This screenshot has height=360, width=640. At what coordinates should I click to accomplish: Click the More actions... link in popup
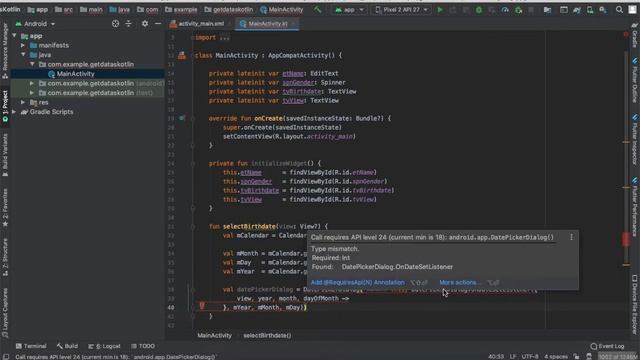click(460, 282)
